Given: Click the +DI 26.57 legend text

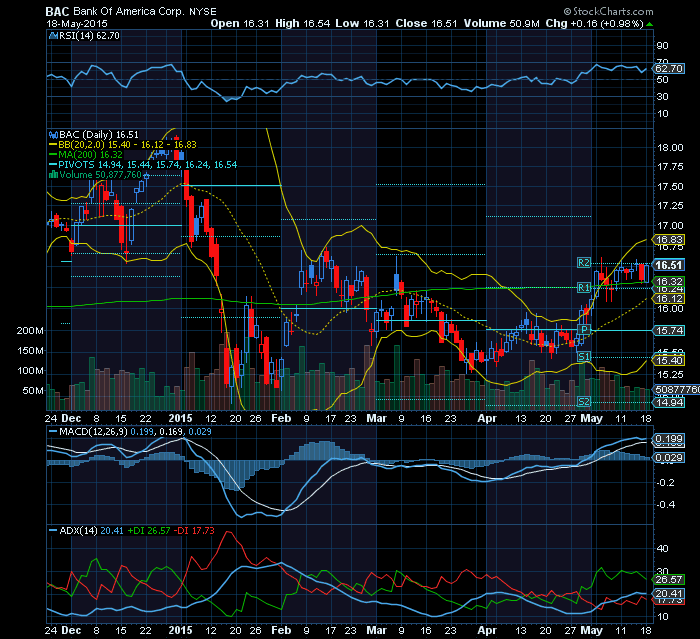Looking at the screenshot, I should point(149,530).
